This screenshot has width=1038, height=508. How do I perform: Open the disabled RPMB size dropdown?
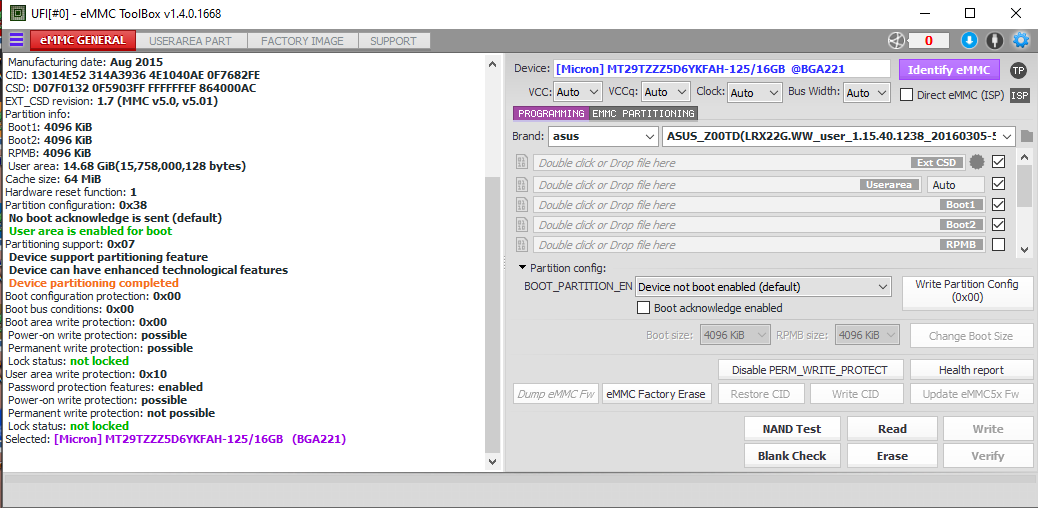(867, 336)
